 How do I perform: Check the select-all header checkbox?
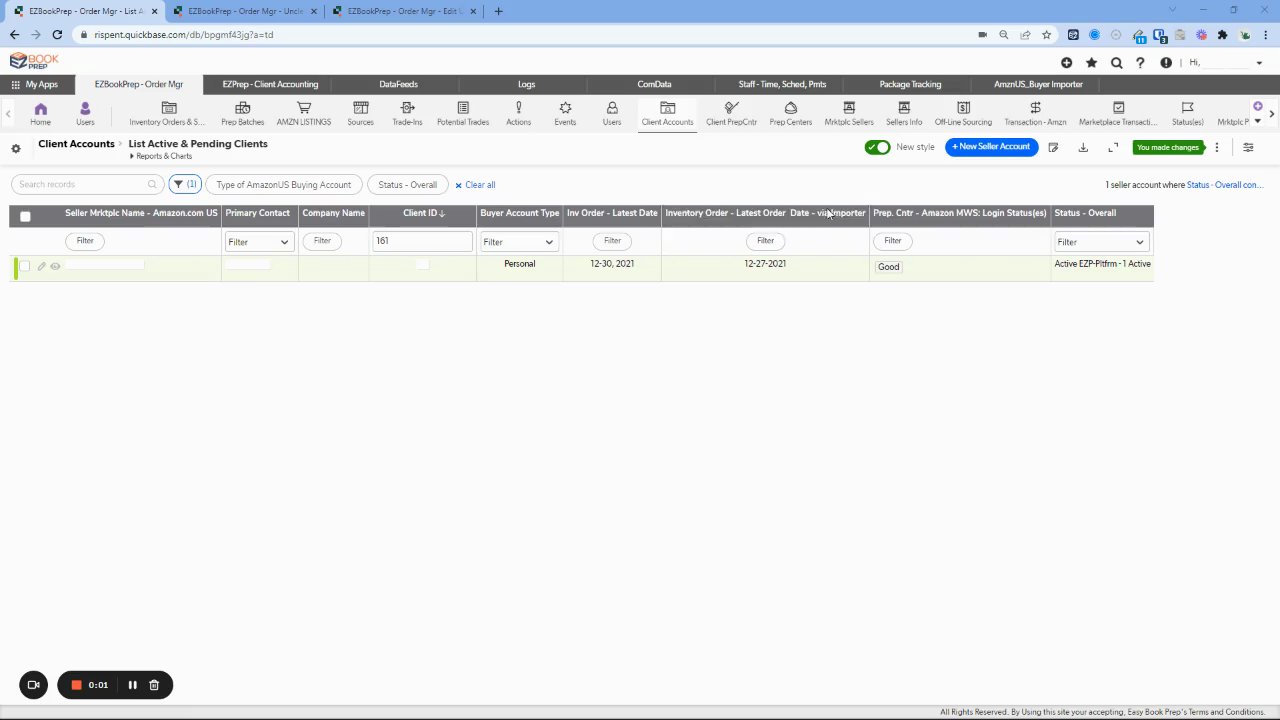(25, 216)
